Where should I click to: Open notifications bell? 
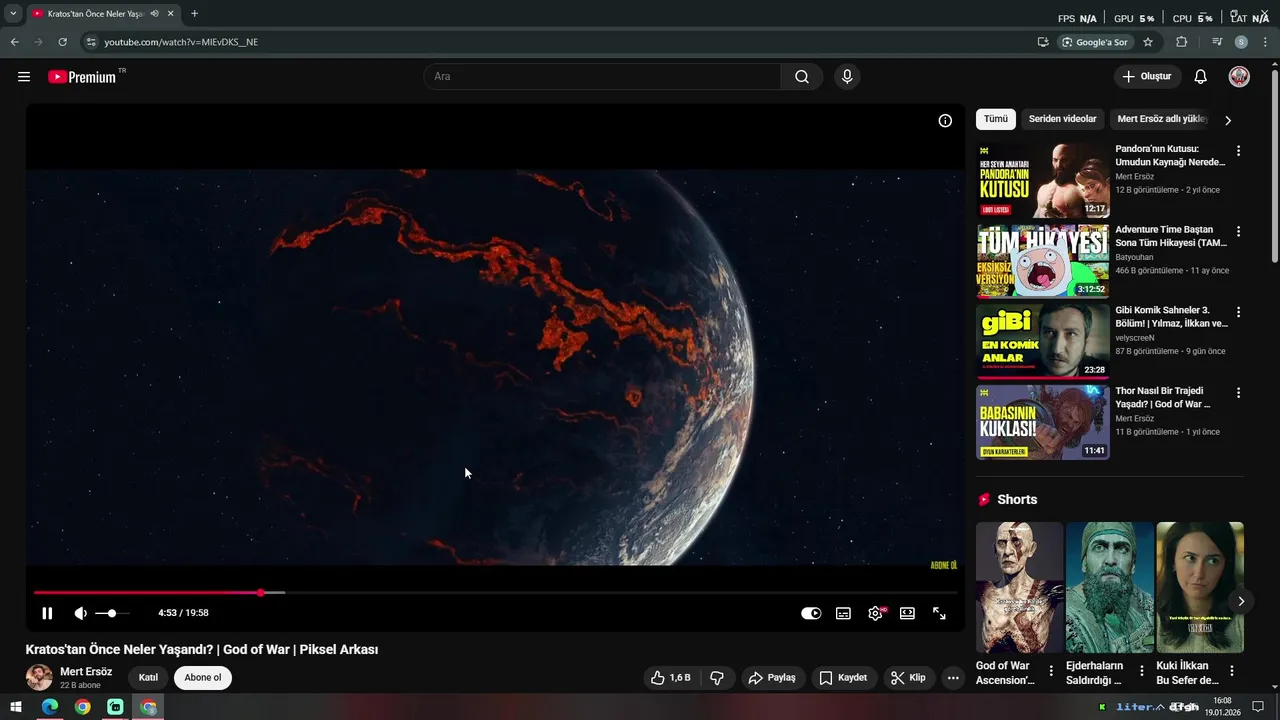tap(1201, 77)
